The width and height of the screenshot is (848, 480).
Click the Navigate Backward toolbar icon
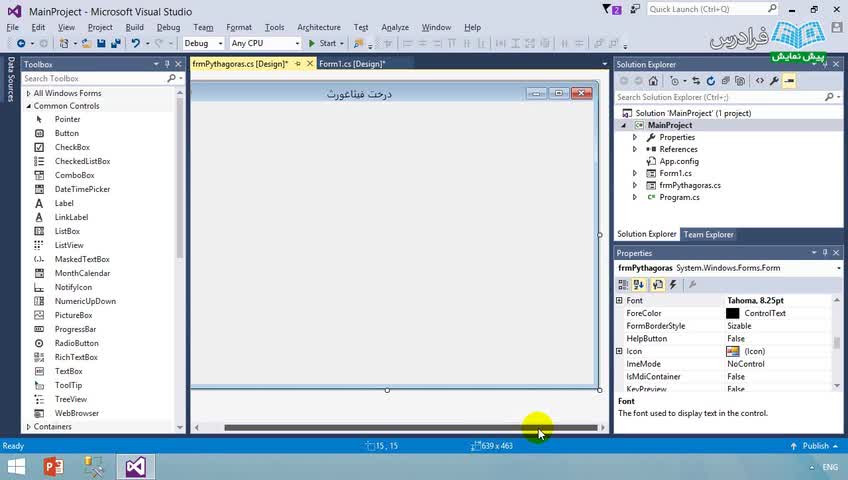click(21, 43)
